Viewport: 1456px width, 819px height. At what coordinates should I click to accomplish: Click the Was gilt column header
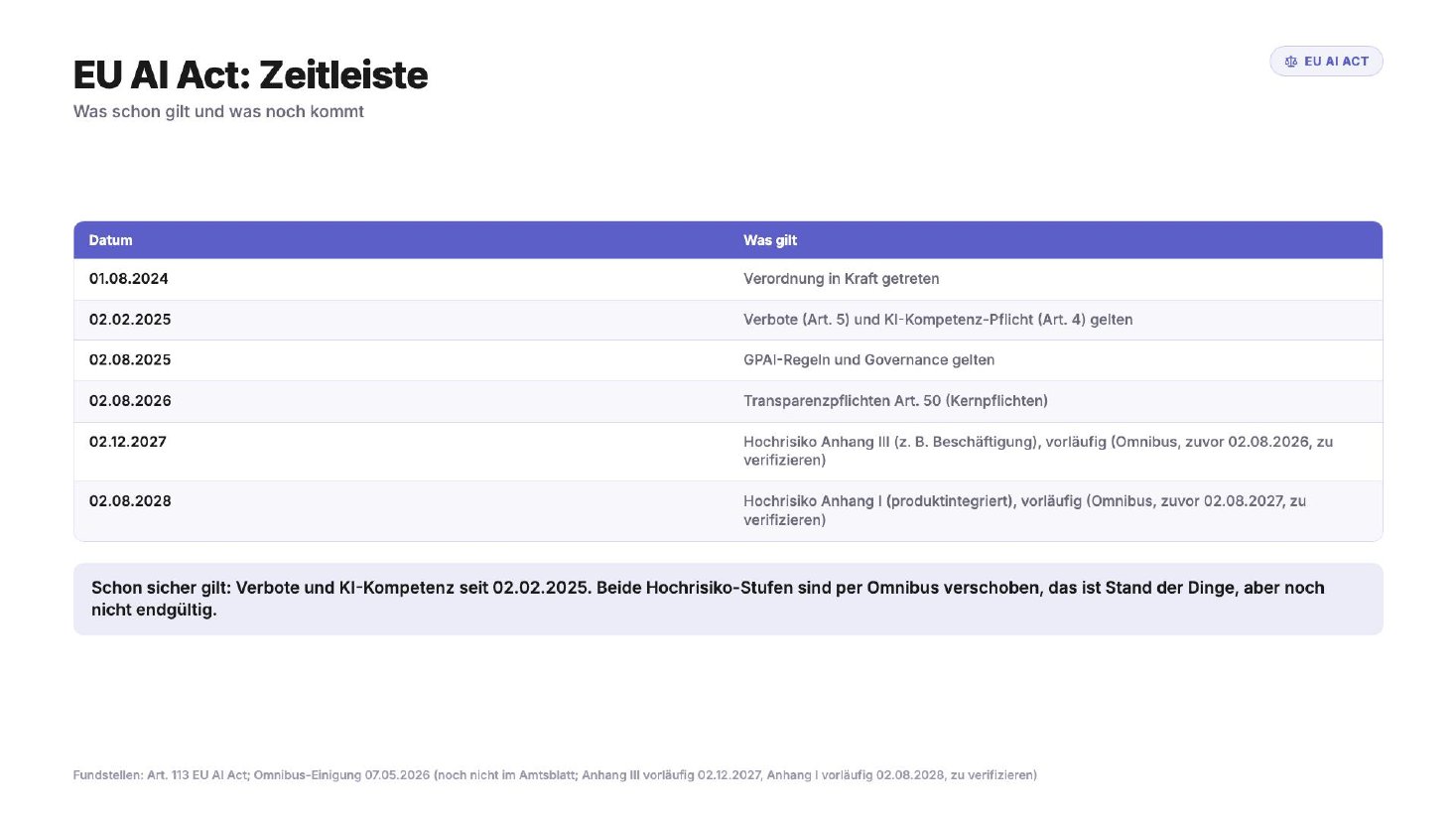[x=770, y=240]
